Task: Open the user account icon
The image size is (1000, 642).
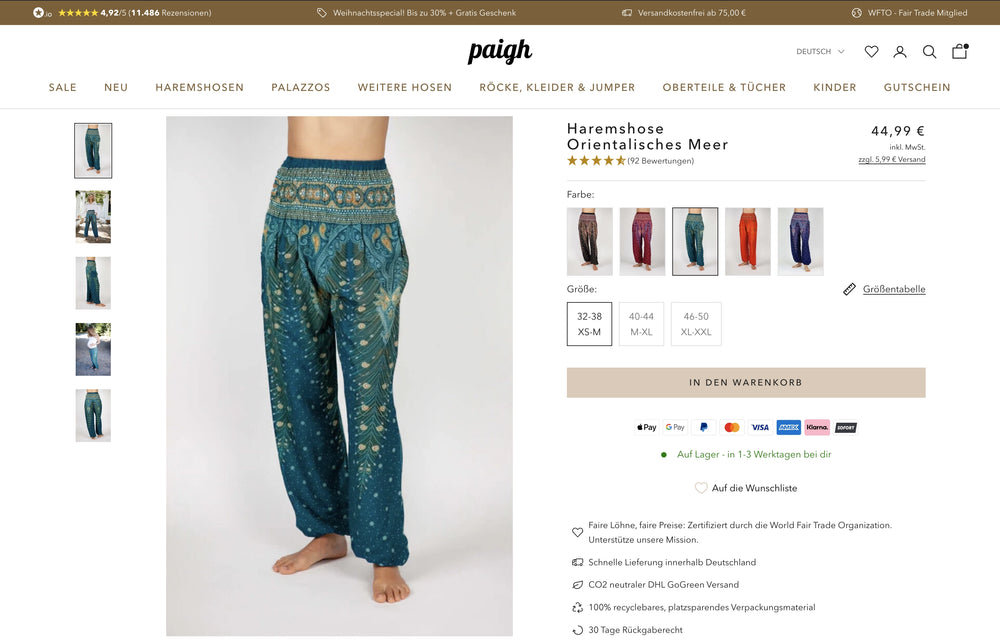Action: (x=900, y=52)
